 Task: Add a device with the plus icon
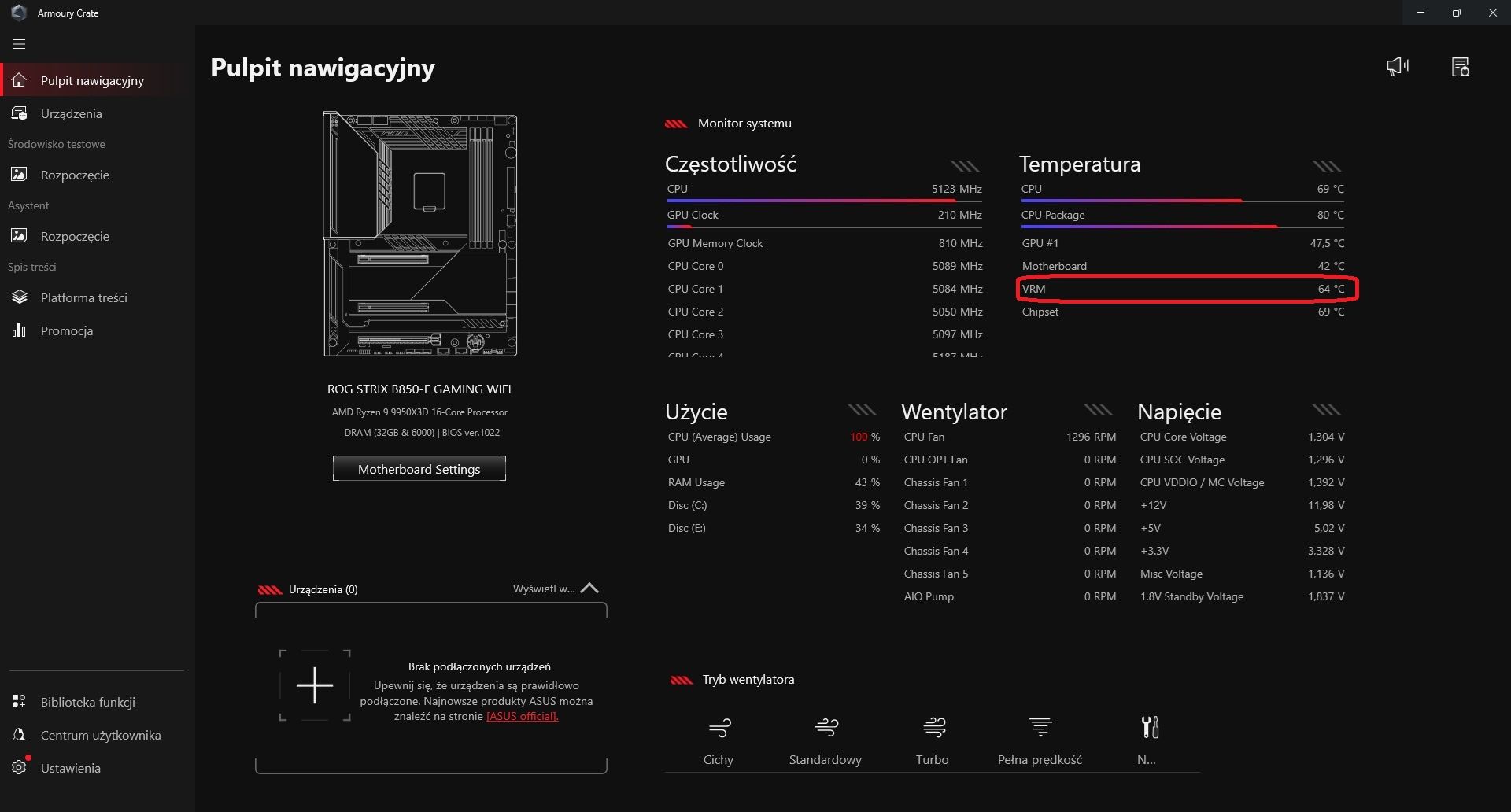click(x=315, y=685)
